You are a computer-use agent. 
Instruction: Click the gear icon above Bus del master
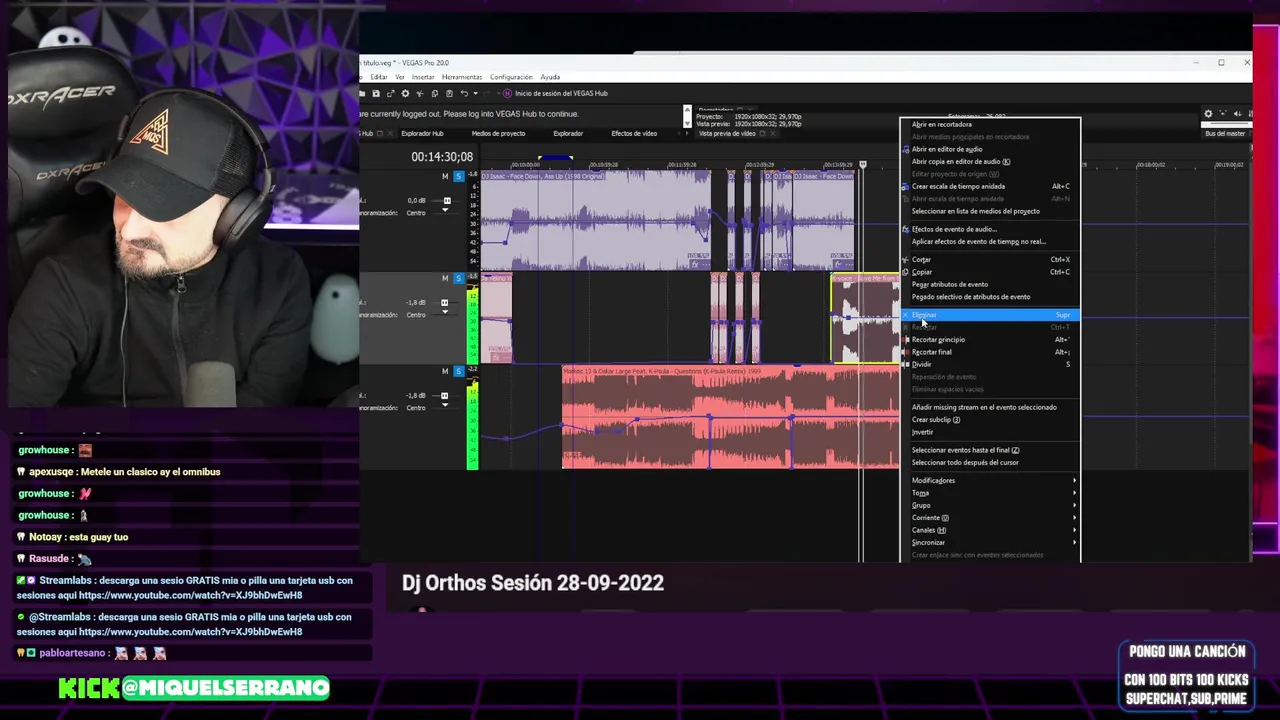pos(1208,114)
